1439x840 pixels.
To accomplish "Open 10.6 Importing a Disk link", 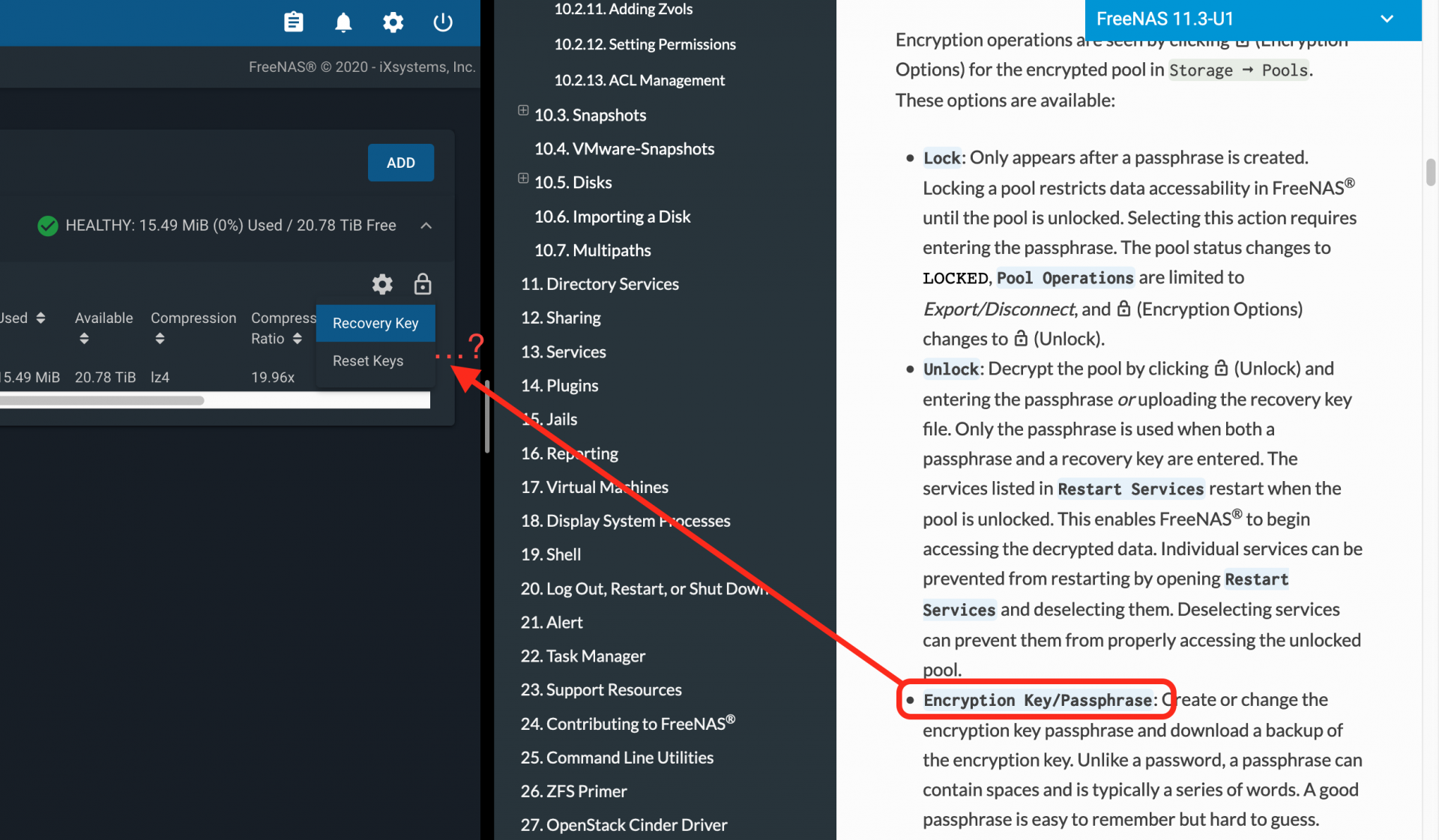I will click(612, 217).
